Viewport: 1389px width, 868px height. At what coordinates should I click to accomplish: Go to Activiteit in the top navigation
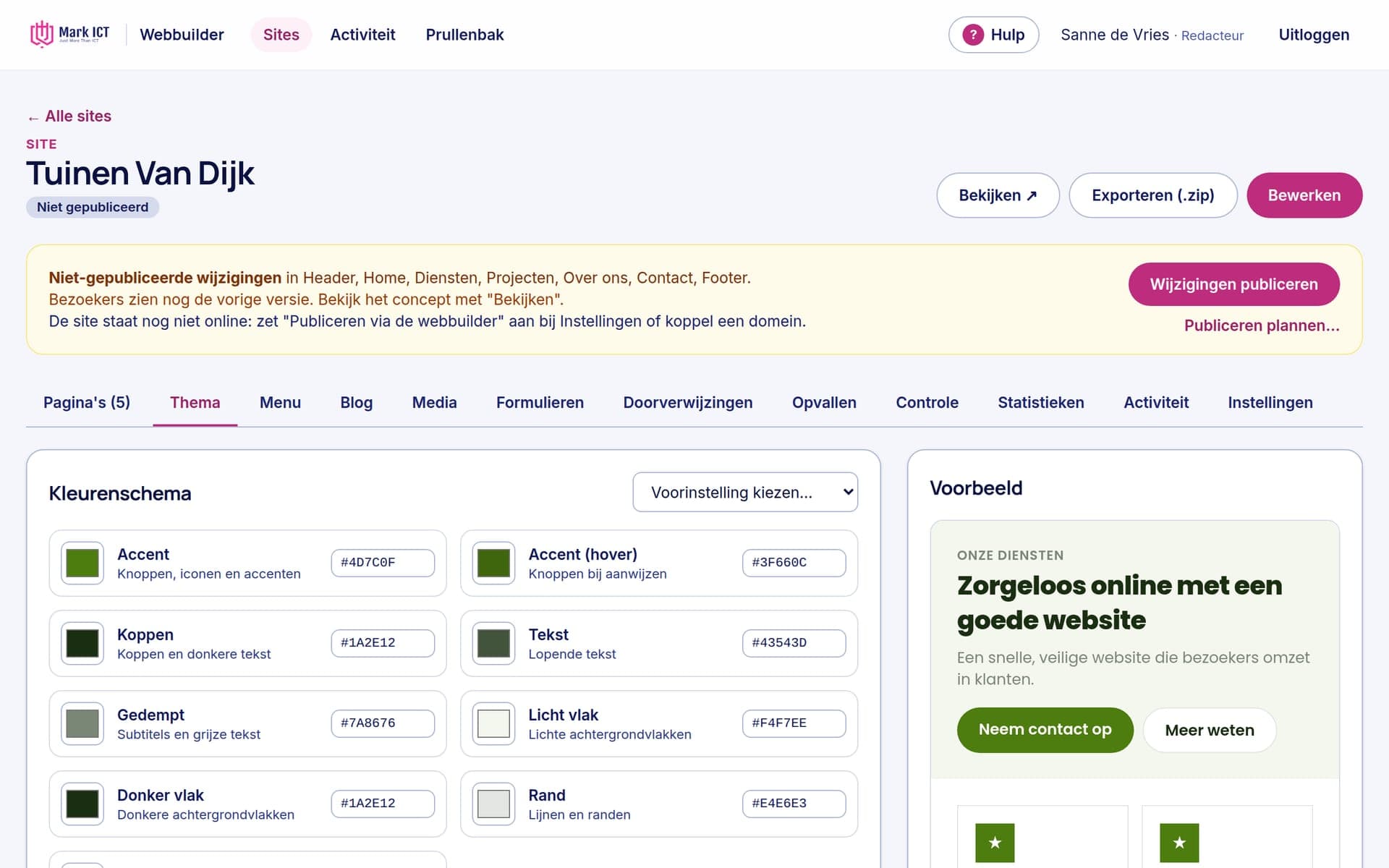362,35
